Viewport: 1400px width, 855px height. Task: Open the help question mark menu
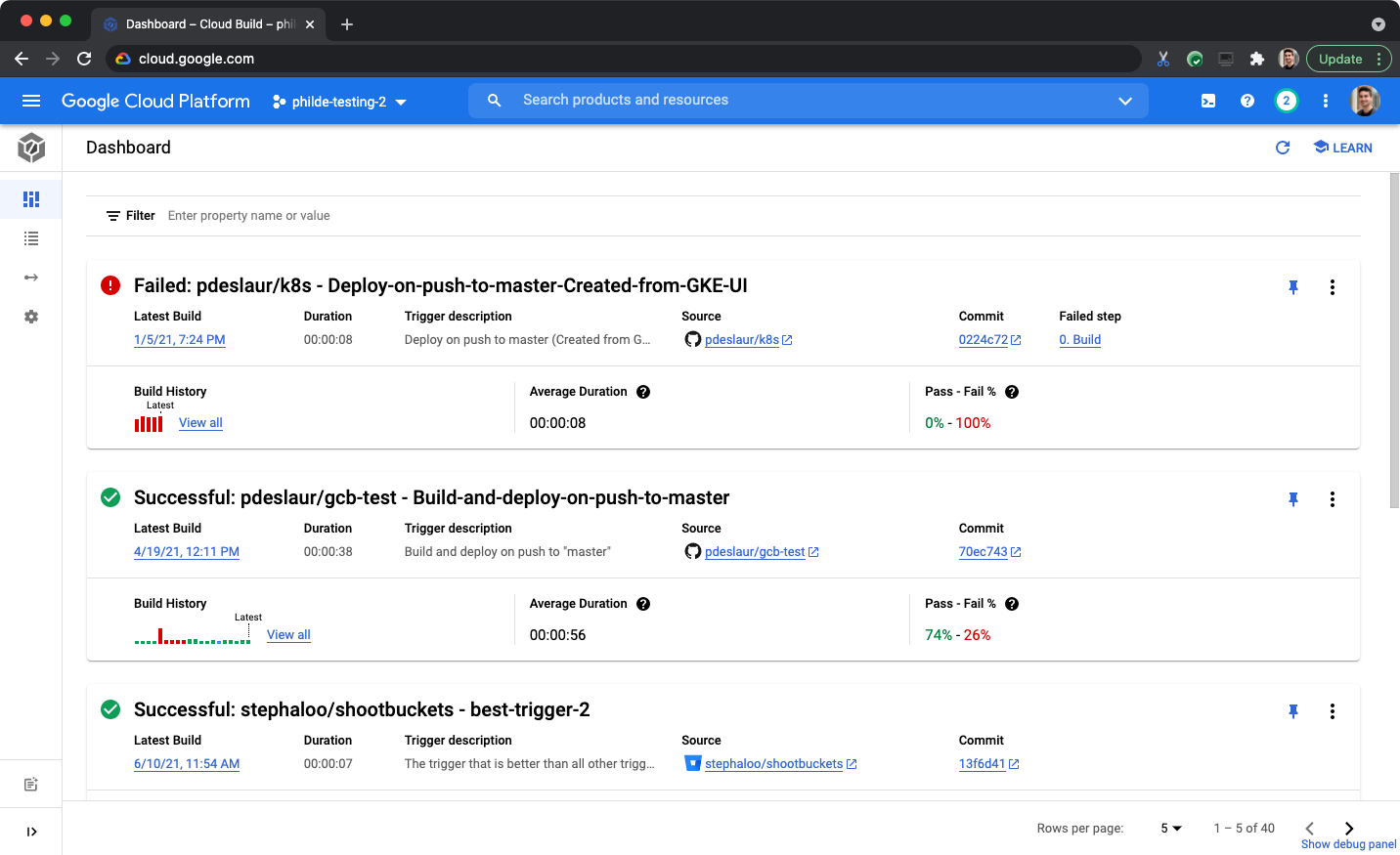1247,101
